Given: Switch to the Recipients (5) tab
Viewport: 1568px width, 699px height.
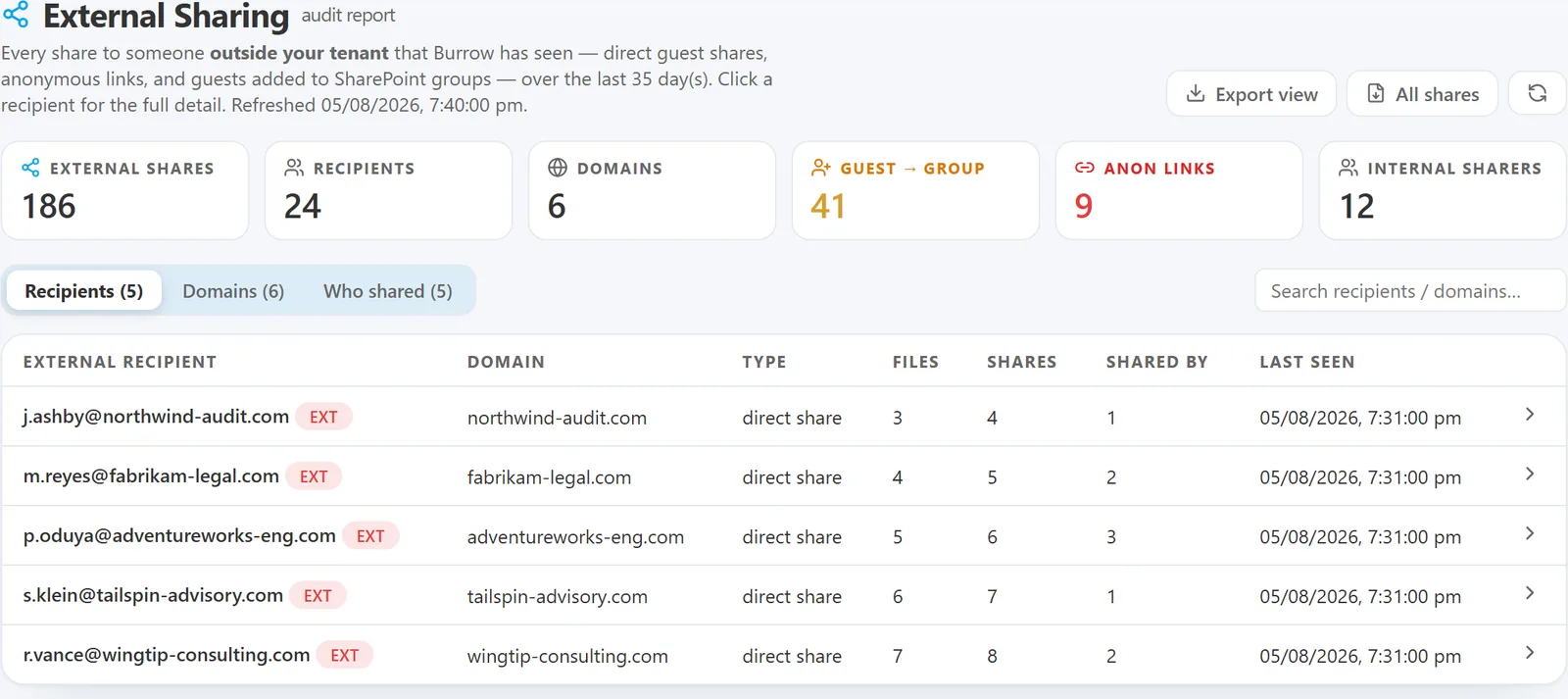Looking at the screenshot, I should (x=84, y=291).
